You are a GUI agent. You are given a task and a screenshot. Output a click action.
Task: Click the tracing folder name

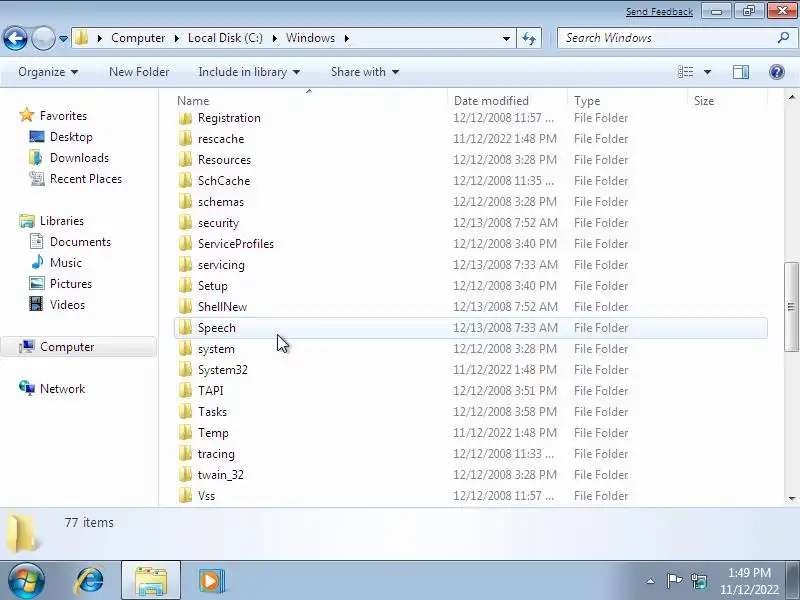click(216, 454)
